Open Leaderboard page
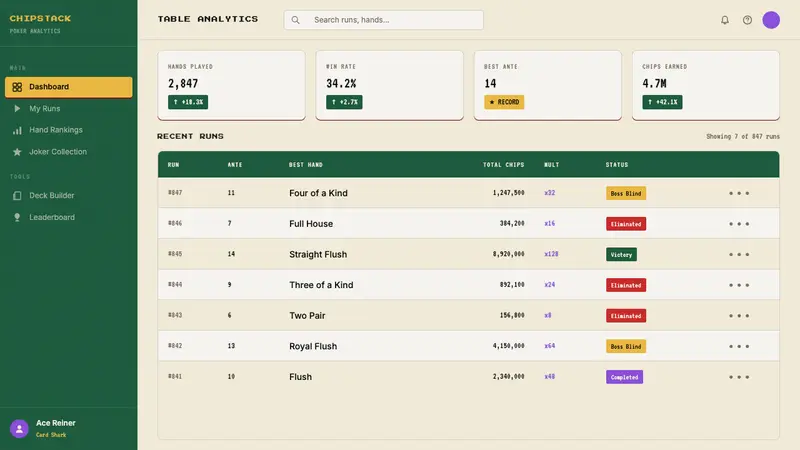Image resolution: width=800 pixels, height=450 pixels. click(68, 217)
